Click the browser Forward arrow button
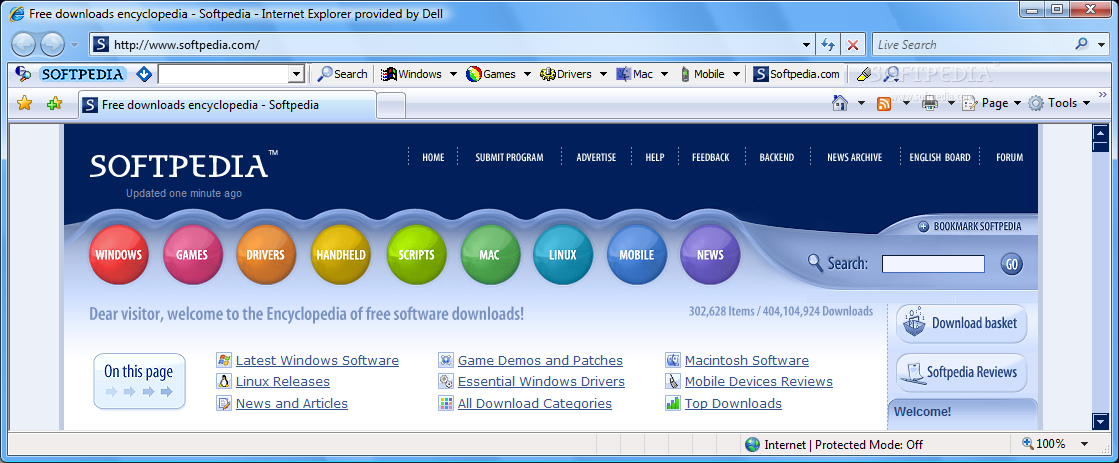The width and height of the screenshot is (1119, 463). tap(52, 45)
